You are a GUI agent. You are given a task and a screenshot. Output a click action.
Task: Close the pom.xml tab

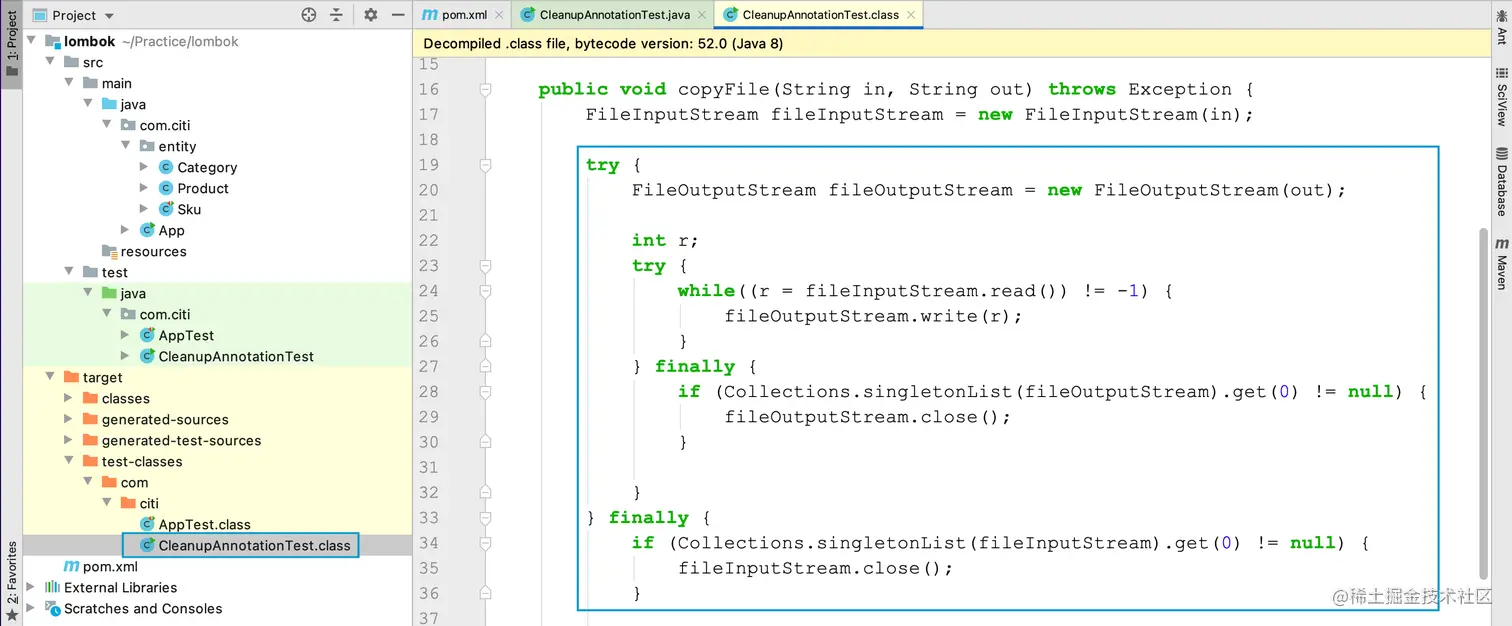(x=500, y=15)
